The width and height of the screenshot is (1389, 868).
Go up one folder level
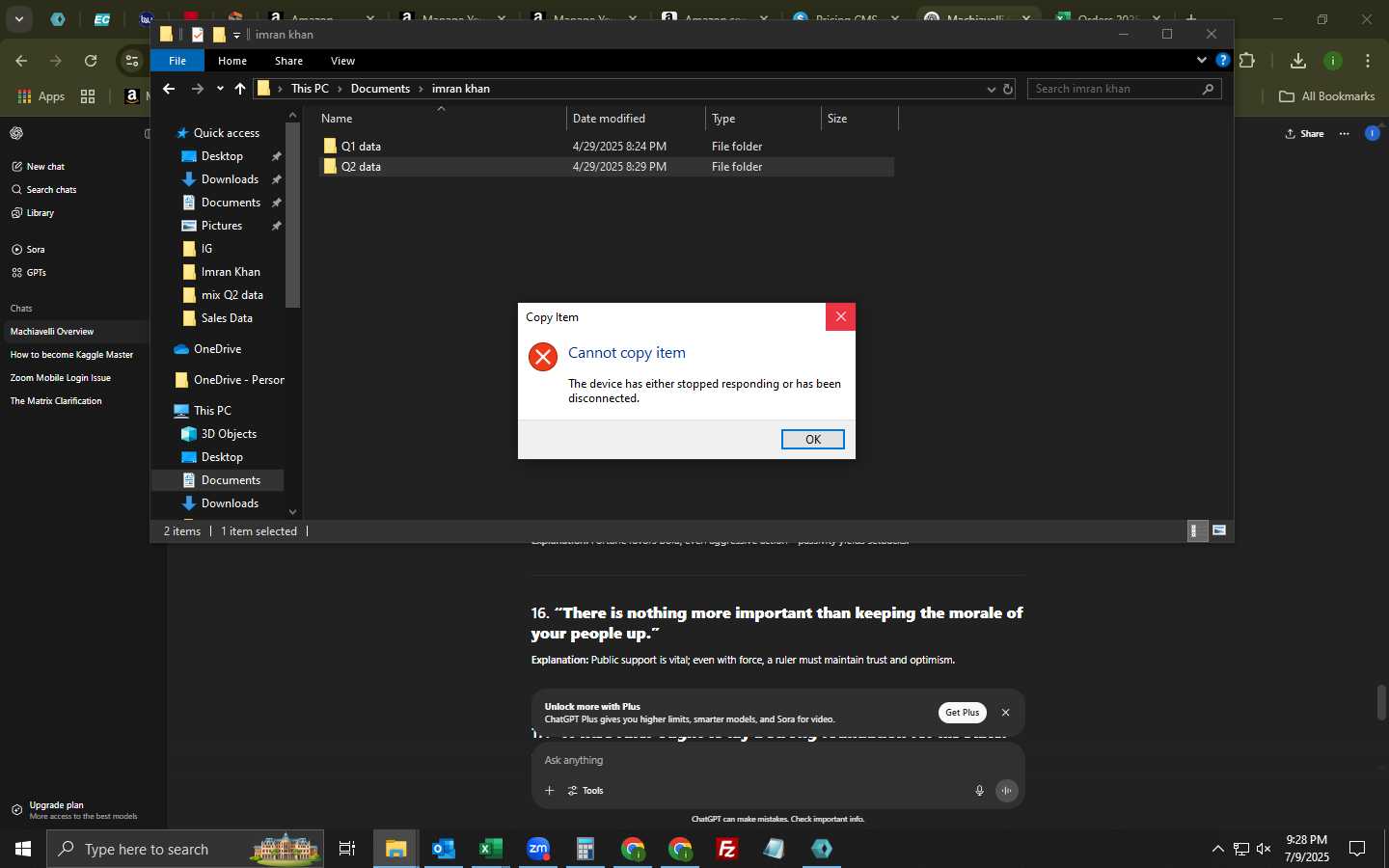click(240, 89)
